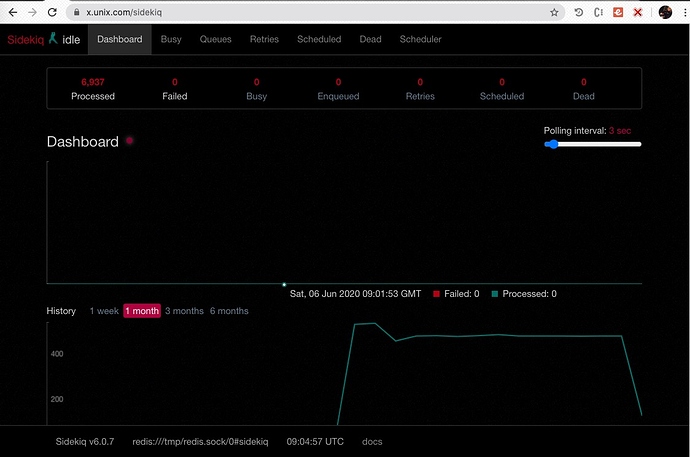690x457 pixels.
Task: Open the Scheduled summary stat link
Action: 502,89
